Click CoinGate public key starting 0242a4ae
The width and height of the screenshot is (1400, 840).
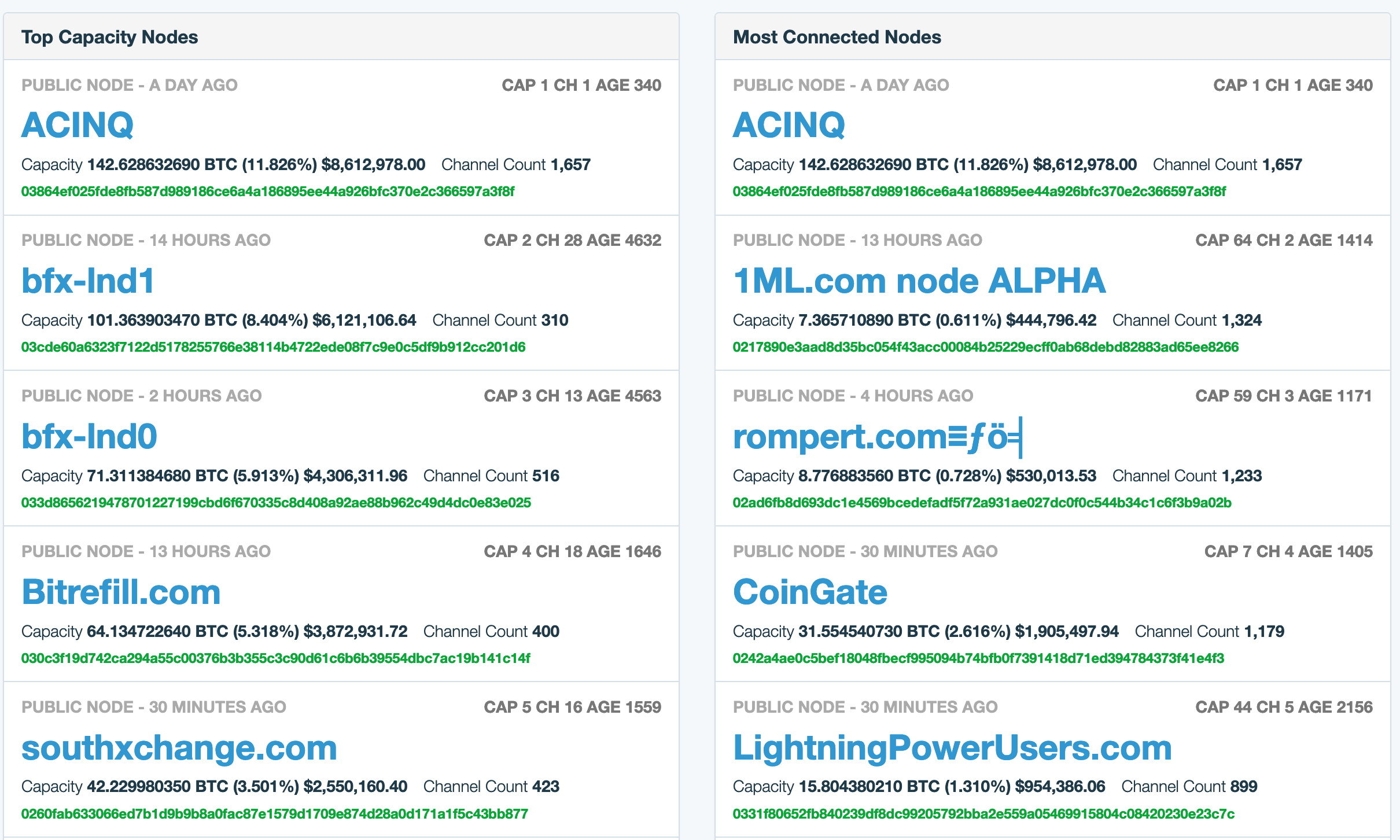978,658
